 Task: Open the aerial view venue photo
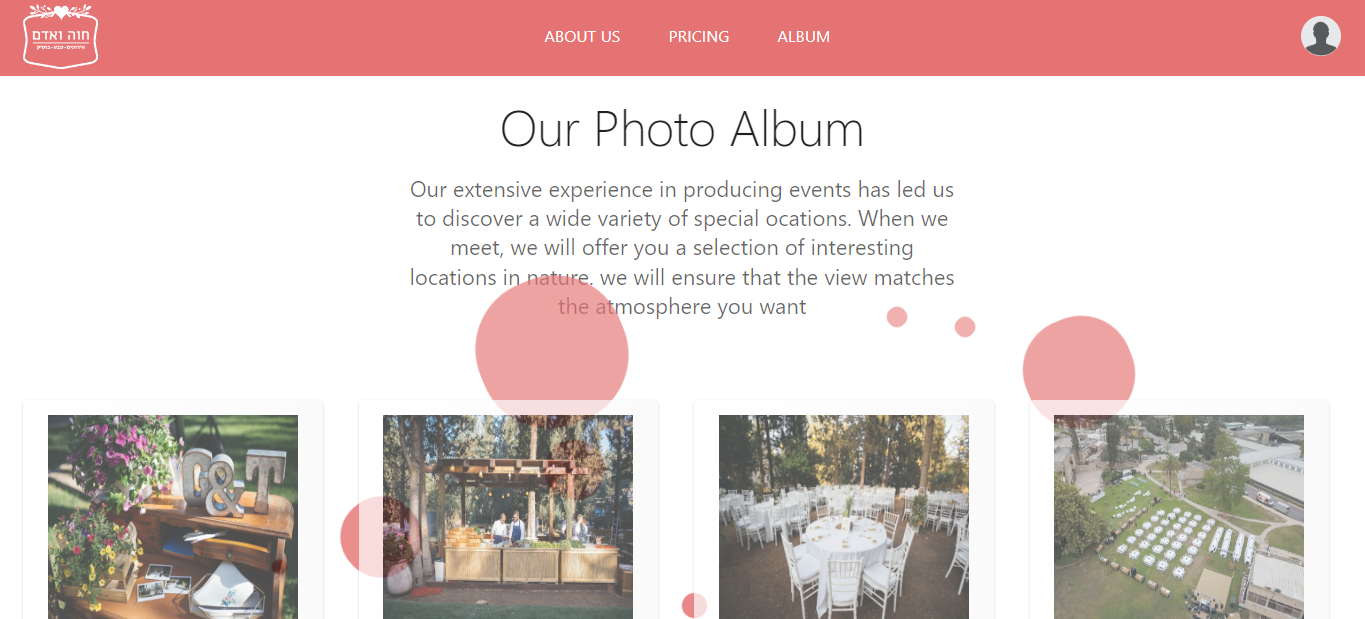point(1179,517)
